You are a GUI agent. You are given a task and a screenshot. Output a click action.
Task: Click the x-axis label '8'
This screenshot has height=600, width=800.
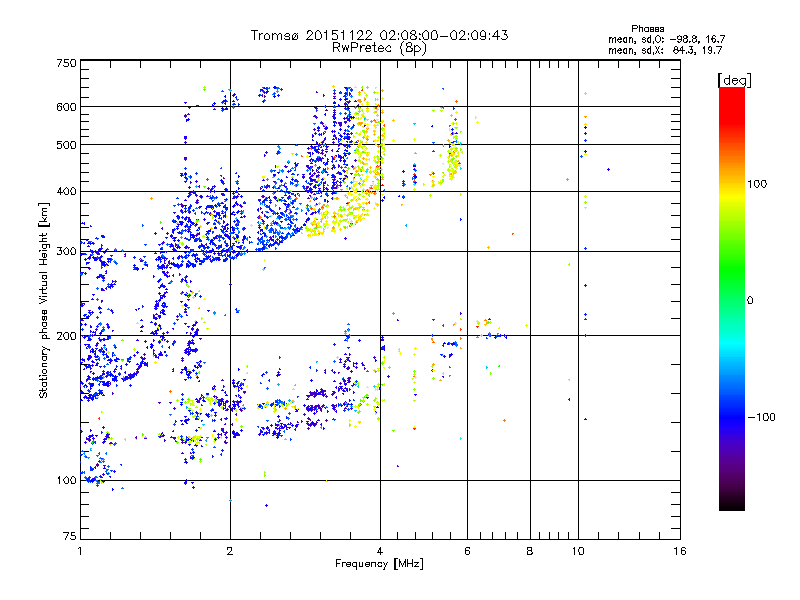pyautogui.click(x=530, y=551)
